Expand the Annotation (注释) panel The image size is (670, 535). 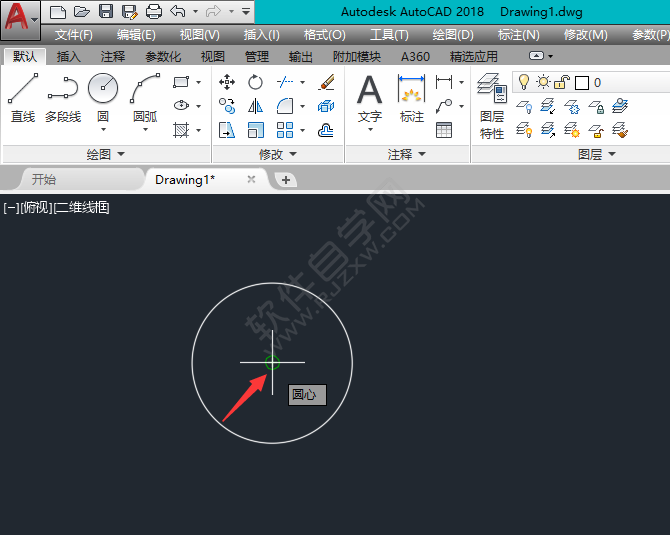(406, 154)
